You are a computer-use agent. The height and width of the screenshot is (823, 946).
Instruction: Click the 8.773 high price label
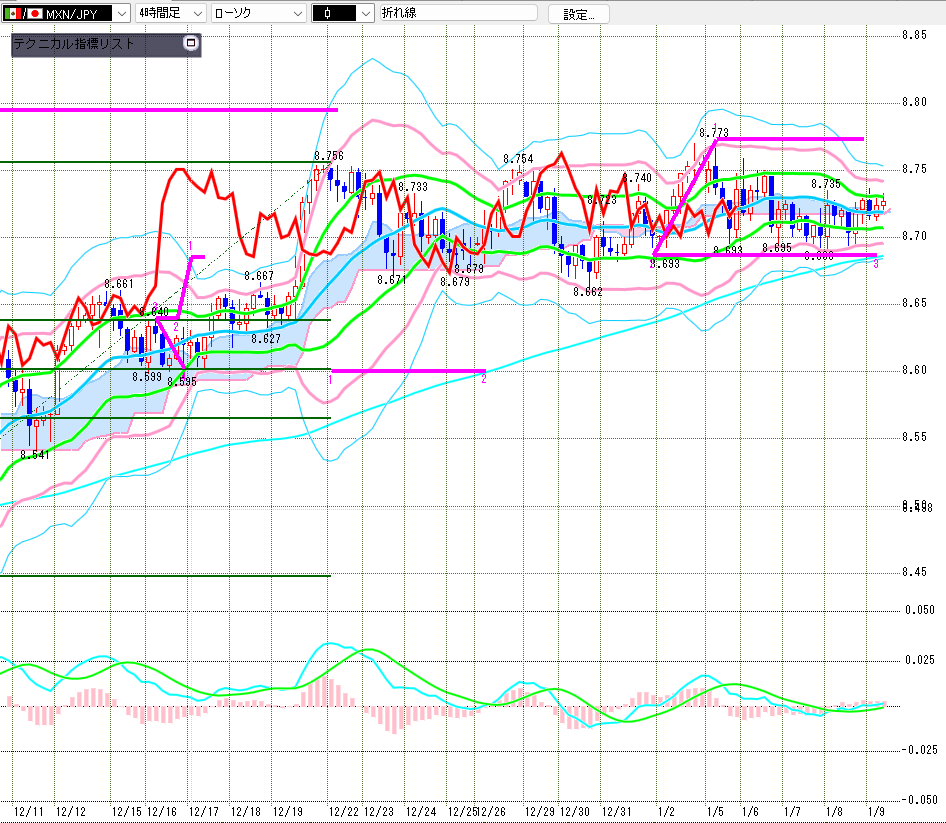[713, 132]
